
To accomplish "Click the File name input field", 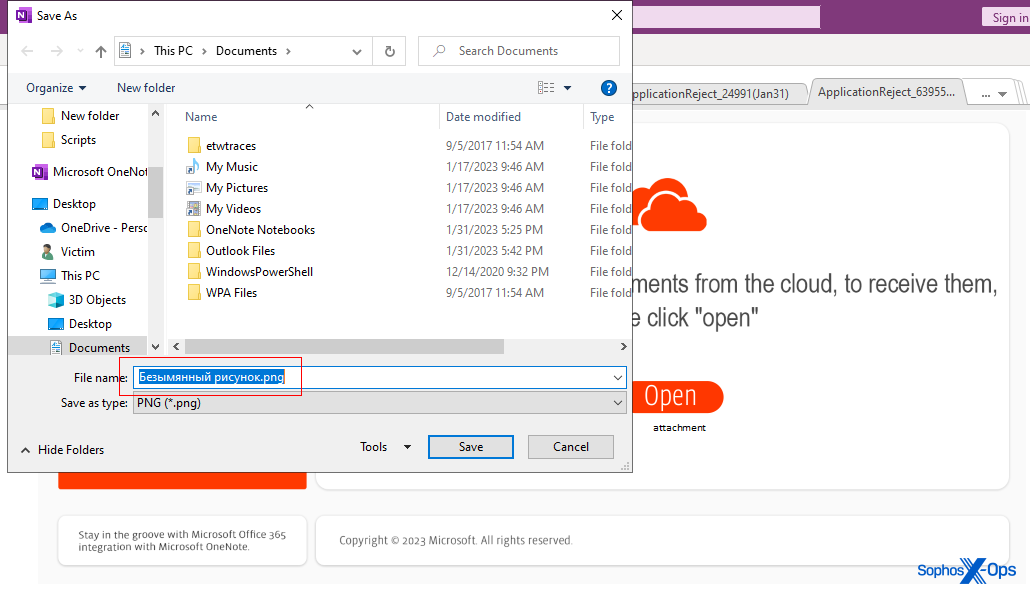I will [x=379, y=378].
